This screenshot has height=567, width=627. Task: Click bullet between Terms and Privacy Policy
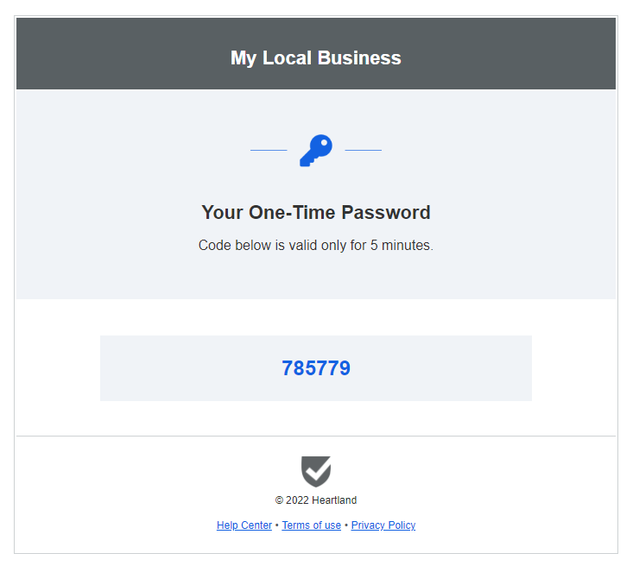(x=346, y=525)
